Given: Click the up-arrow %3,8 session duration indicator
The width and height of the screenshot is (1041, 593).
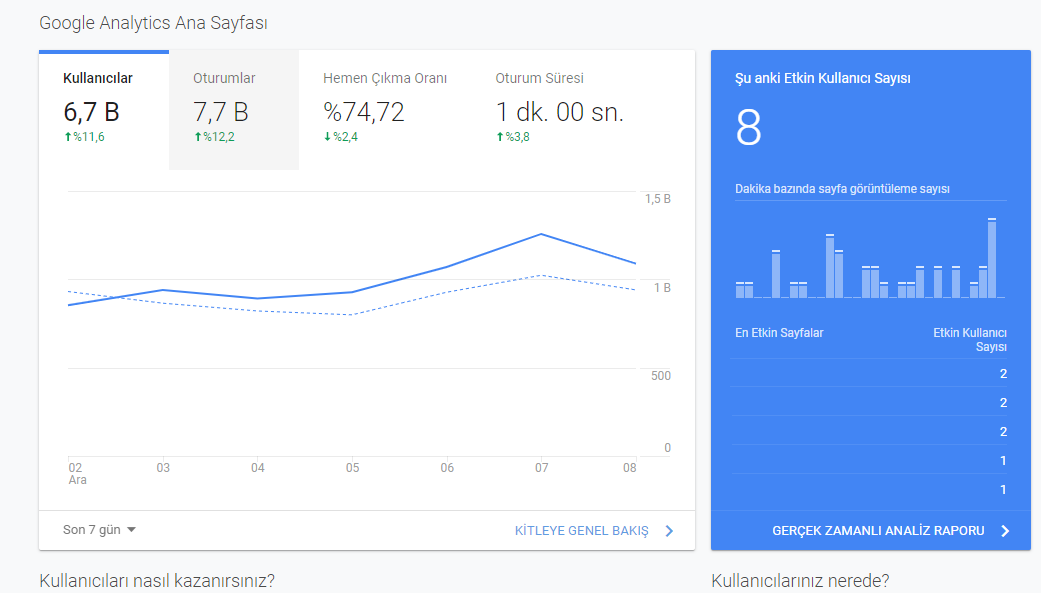Looking at the screenshot, I should tap(513, 137).
